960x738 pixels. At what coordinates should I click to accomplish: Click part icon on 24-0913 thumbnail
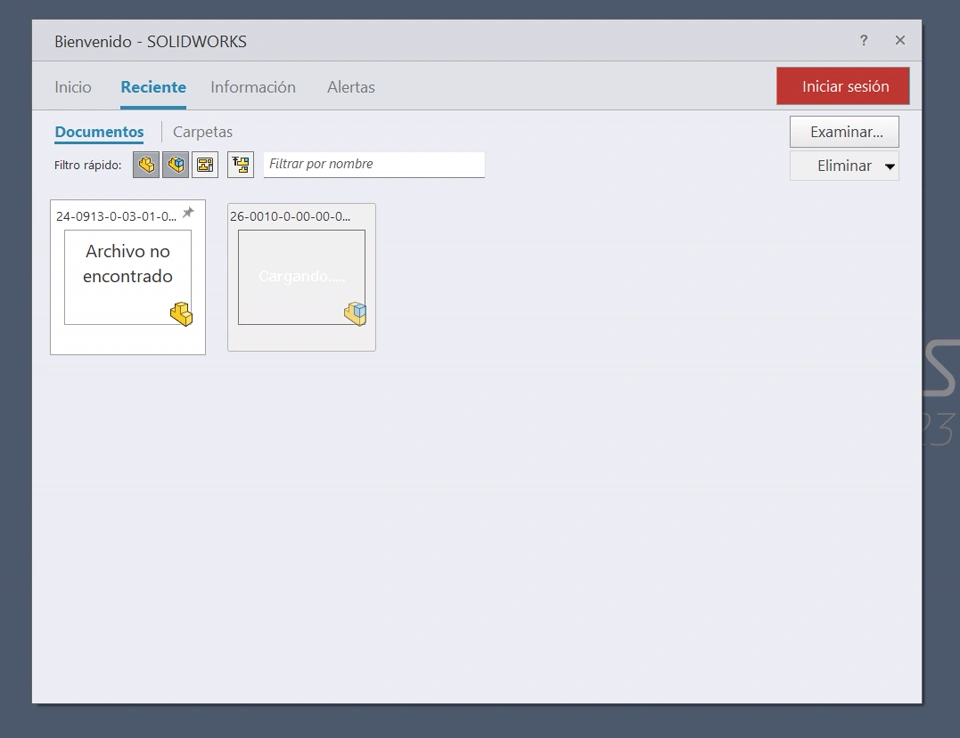pos(181,314)
